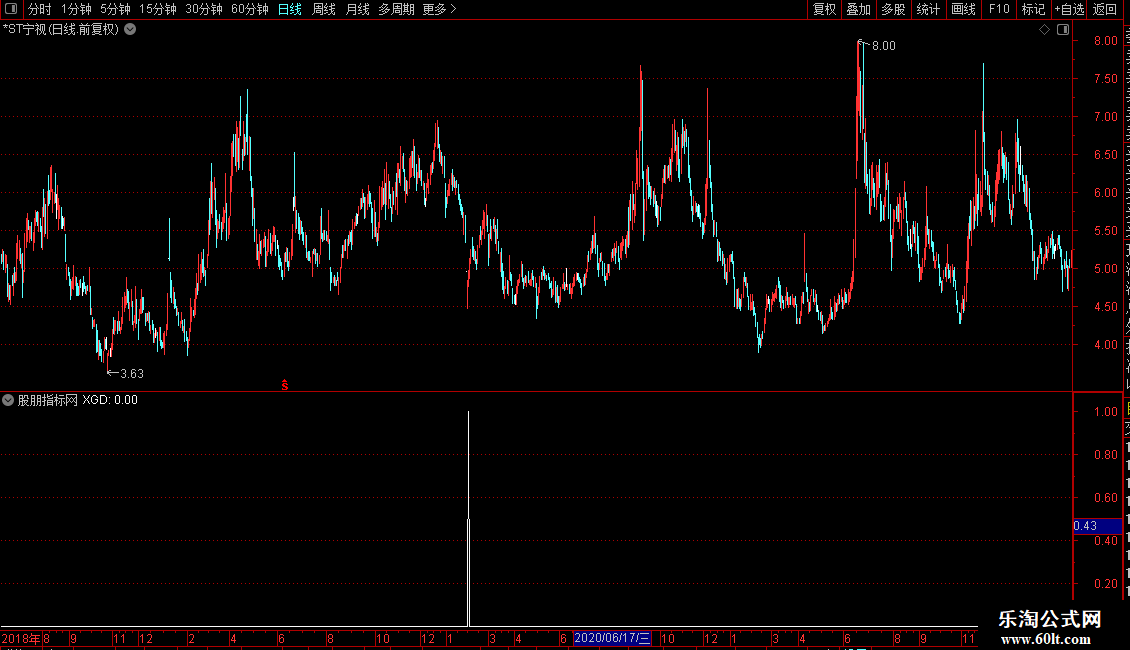This screenshot has height=650, width=1130.
Task: Click the 1.00 indicator axis label
Action: 1105,412
